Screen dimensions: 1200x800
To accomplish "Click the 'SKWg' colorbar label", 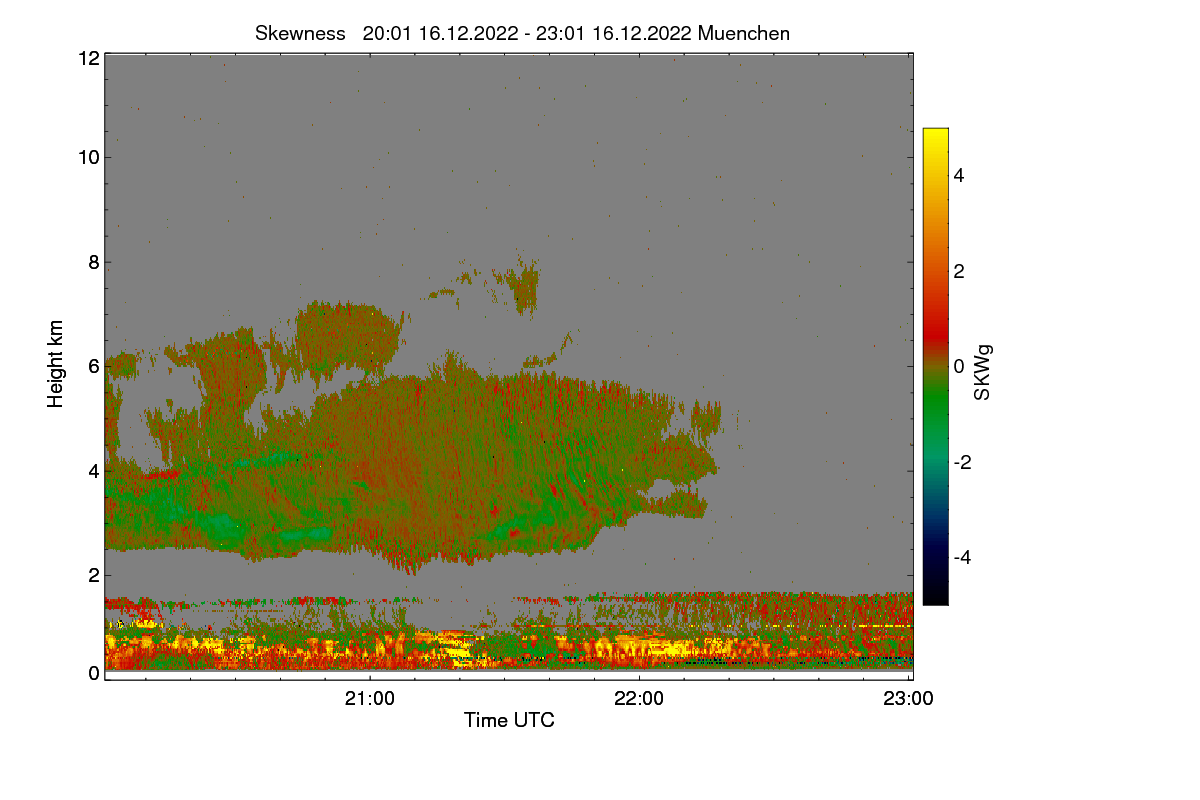I will [983, 373].
